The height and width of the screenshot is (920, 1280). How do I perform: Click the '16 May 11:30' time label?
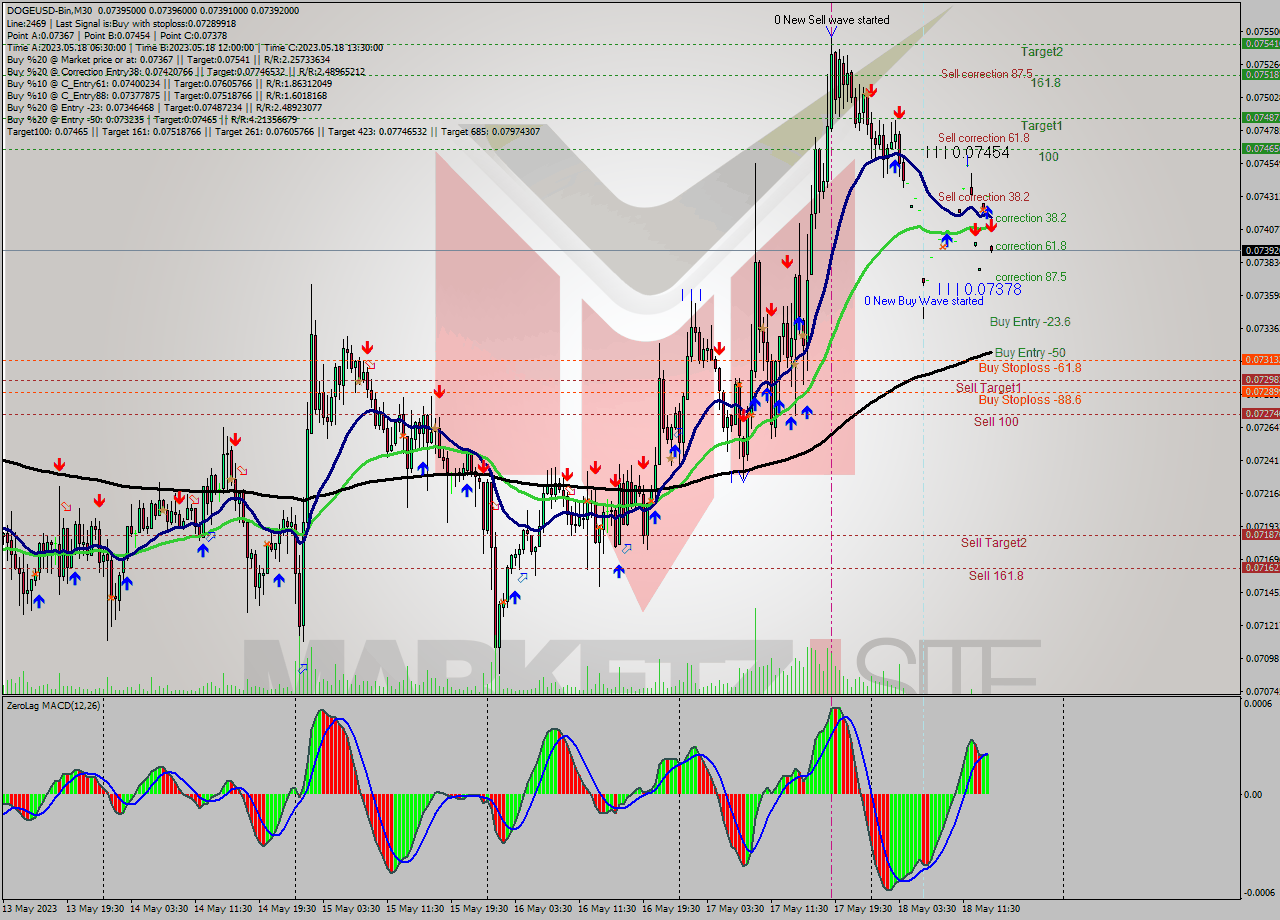609,909
